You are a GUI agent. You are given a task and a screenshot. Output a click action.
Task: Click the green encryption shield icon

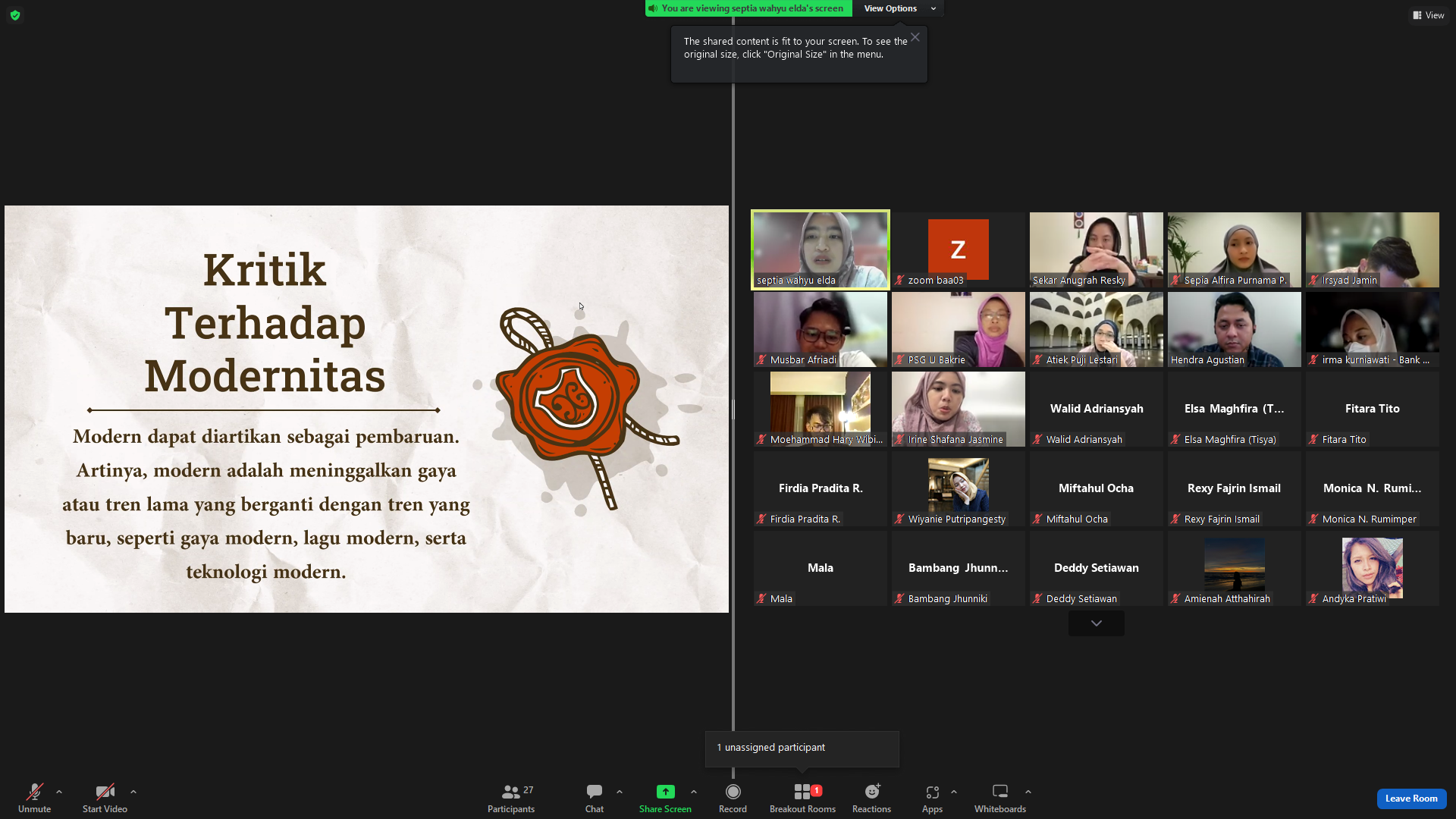pos(15,15)
